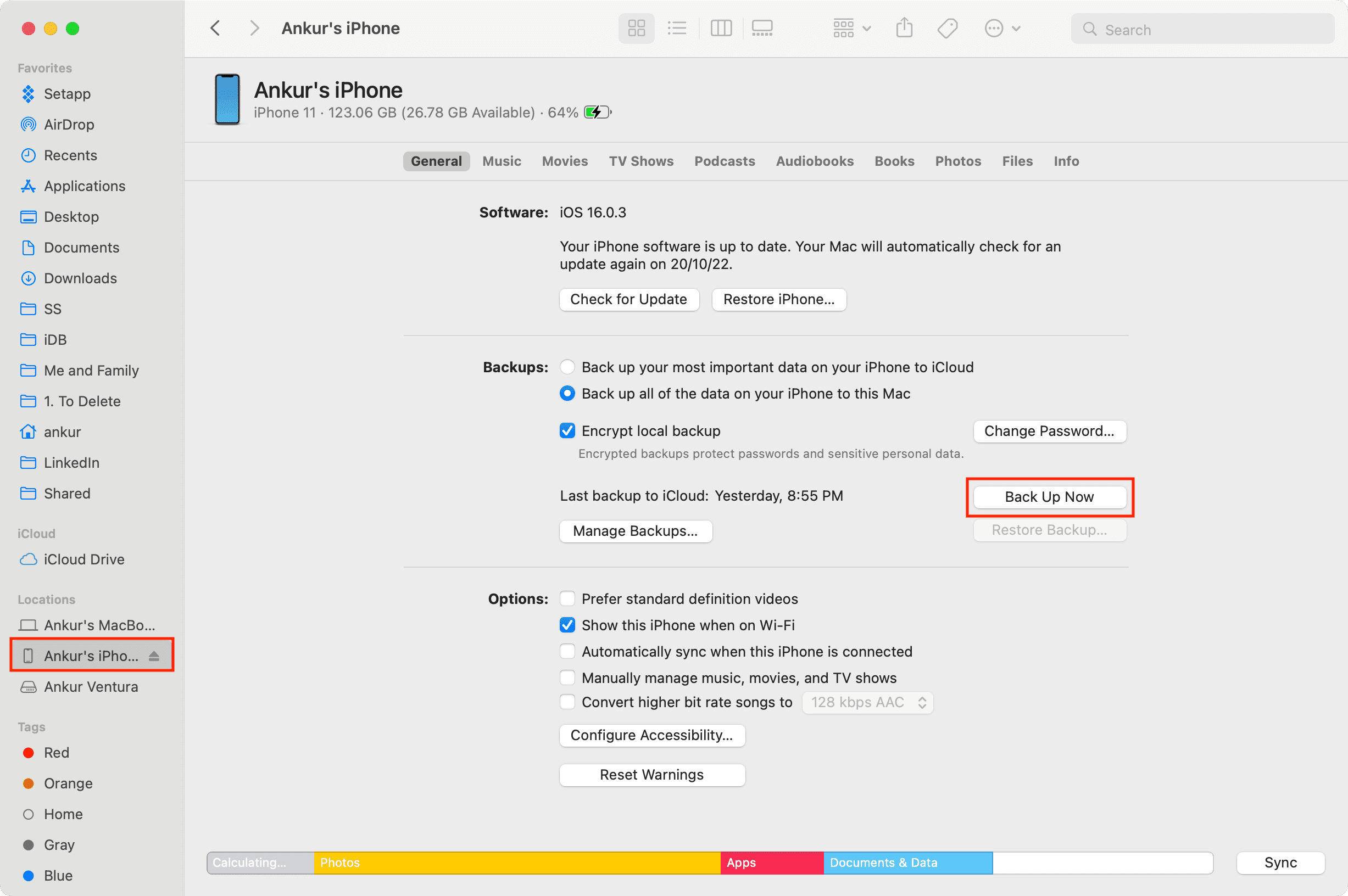Enable Automatically sync when iPhone is connected

coord(567,652)
